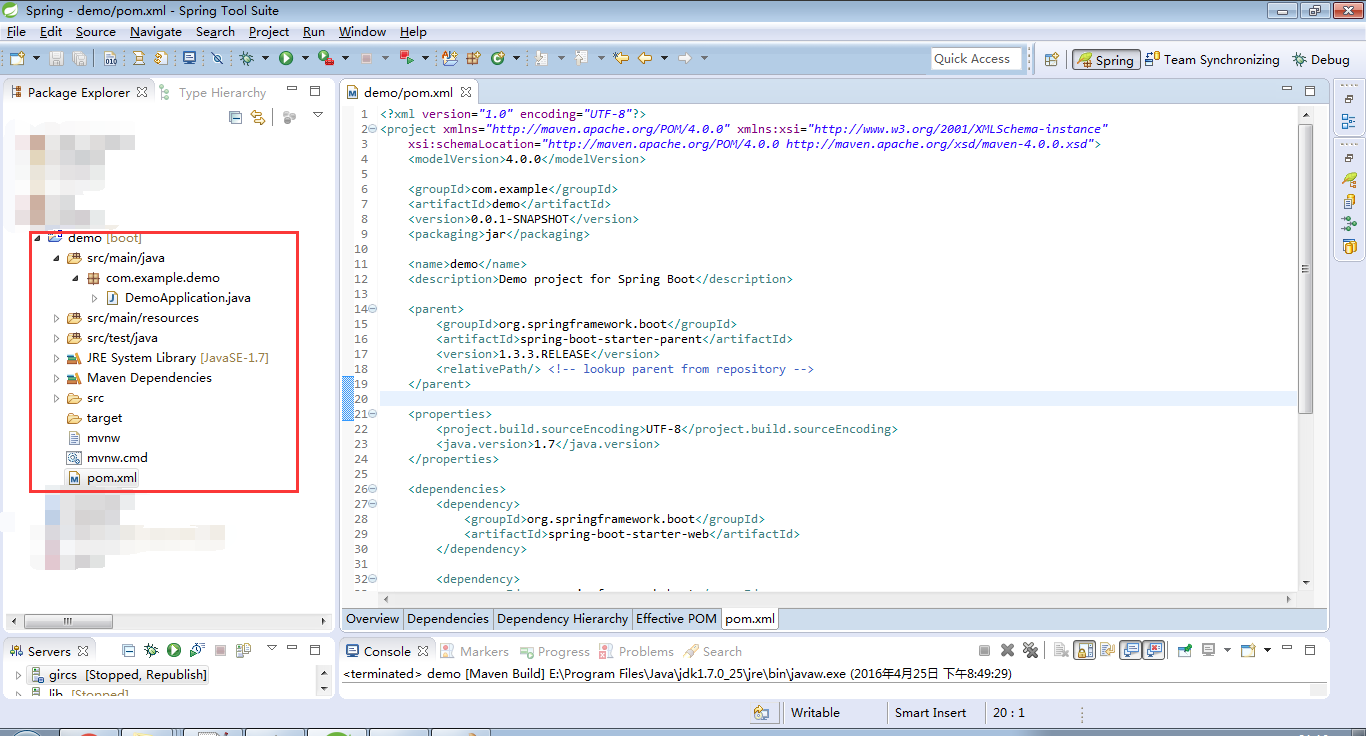
Task: Start the server with green play icon in Servers view
Action: coord(174,650)
